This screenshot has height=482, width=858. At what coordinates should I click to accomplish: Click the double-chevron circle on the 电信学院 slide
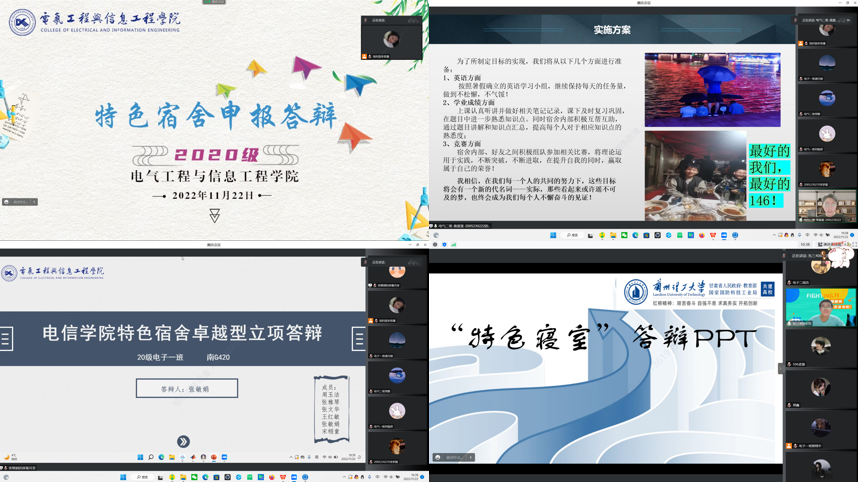pos(183,441)
